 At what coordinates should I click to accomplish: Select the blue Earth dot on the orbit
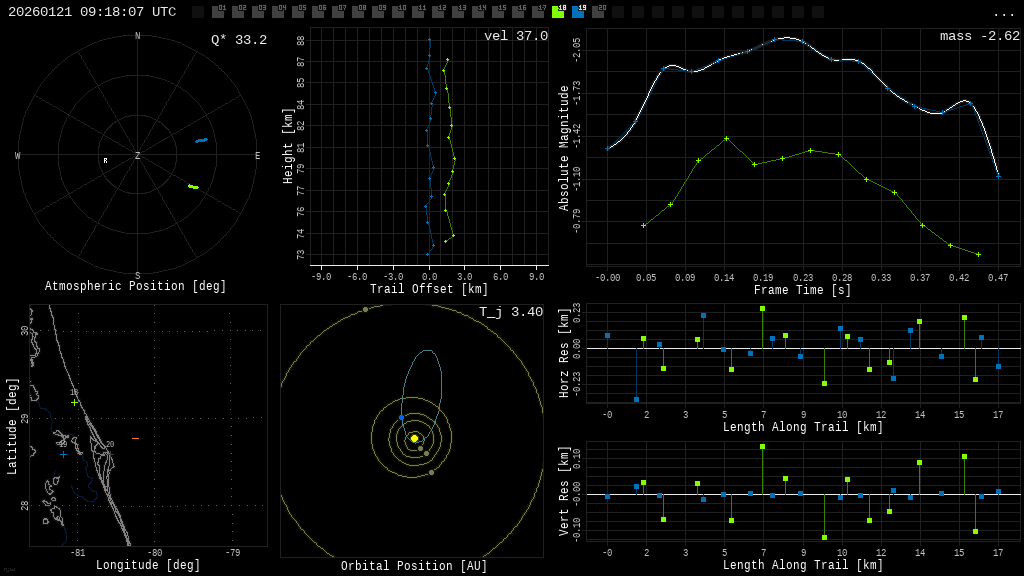(x=401, y=418)
